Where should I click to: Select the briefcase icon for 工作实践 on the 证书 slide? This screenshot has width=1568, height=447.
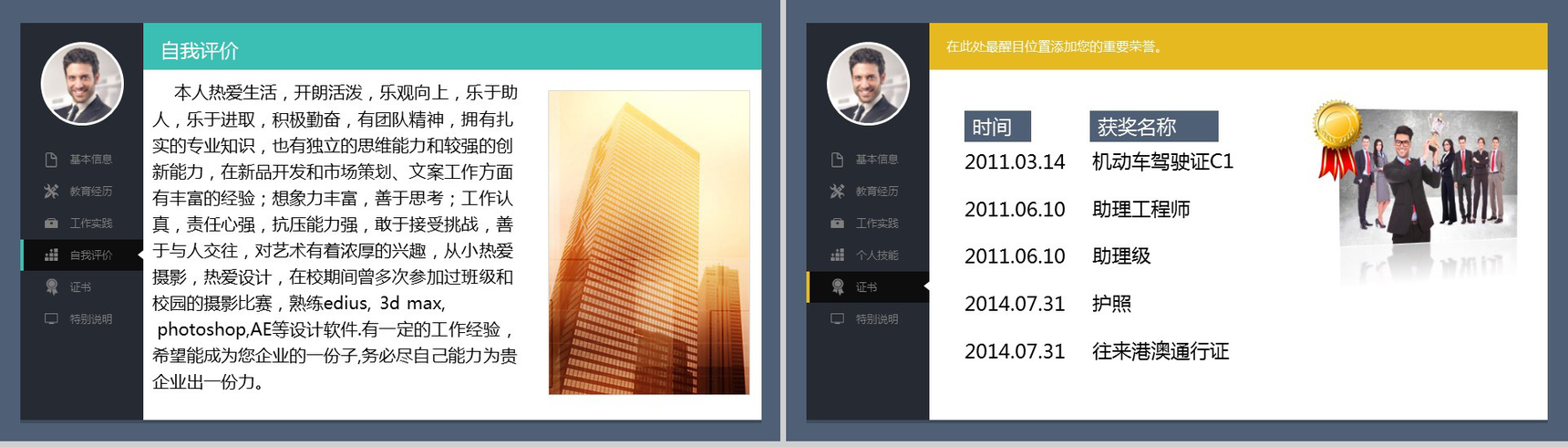coord(837,223)
